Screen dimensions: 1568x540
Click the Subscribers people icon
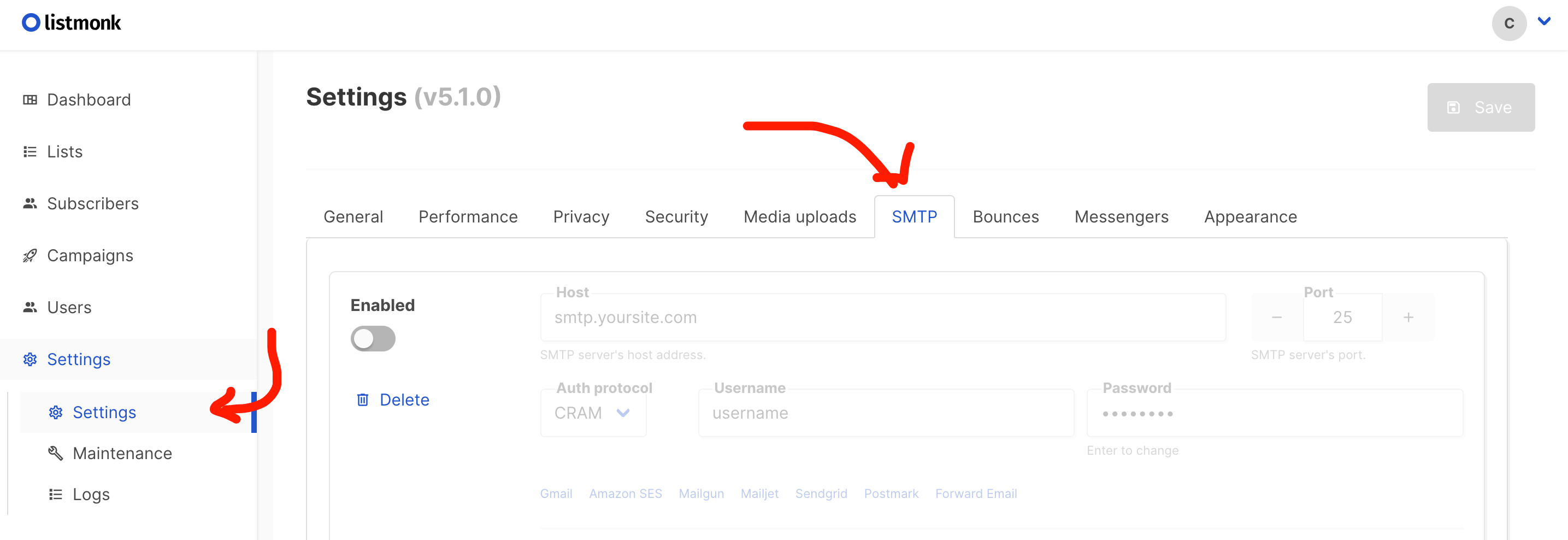30,203
